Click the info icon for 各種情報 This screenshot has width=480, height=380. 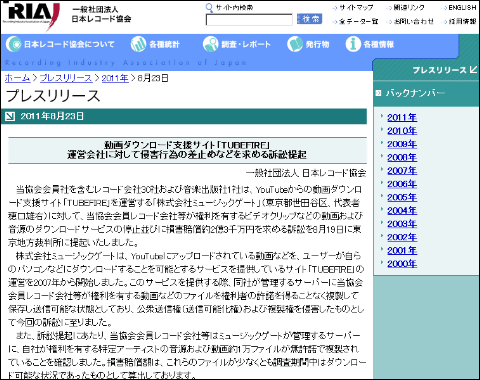coord(353,44)
